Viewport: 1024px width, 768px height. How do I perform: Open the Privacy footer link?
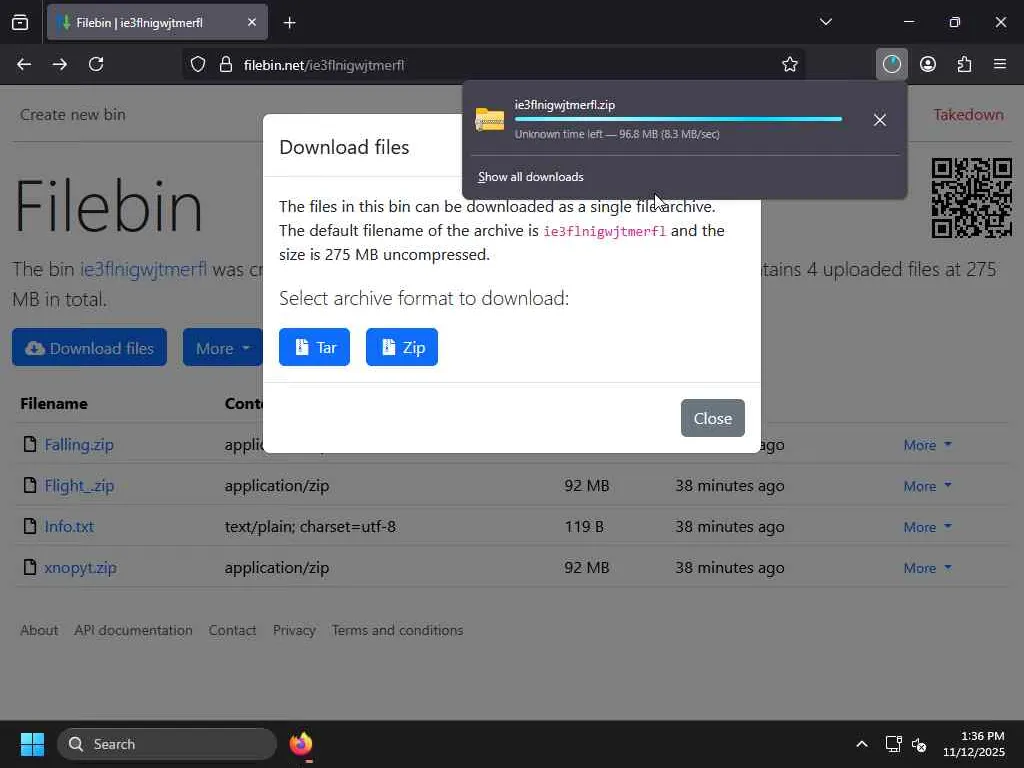[x=294, y=630]
